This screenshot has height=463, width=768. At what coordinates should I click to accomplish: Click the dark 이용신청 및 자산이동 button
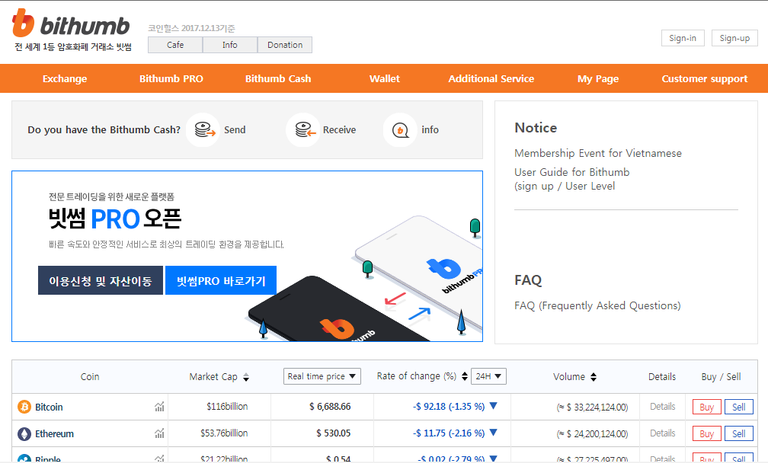(x=100, y=280)
